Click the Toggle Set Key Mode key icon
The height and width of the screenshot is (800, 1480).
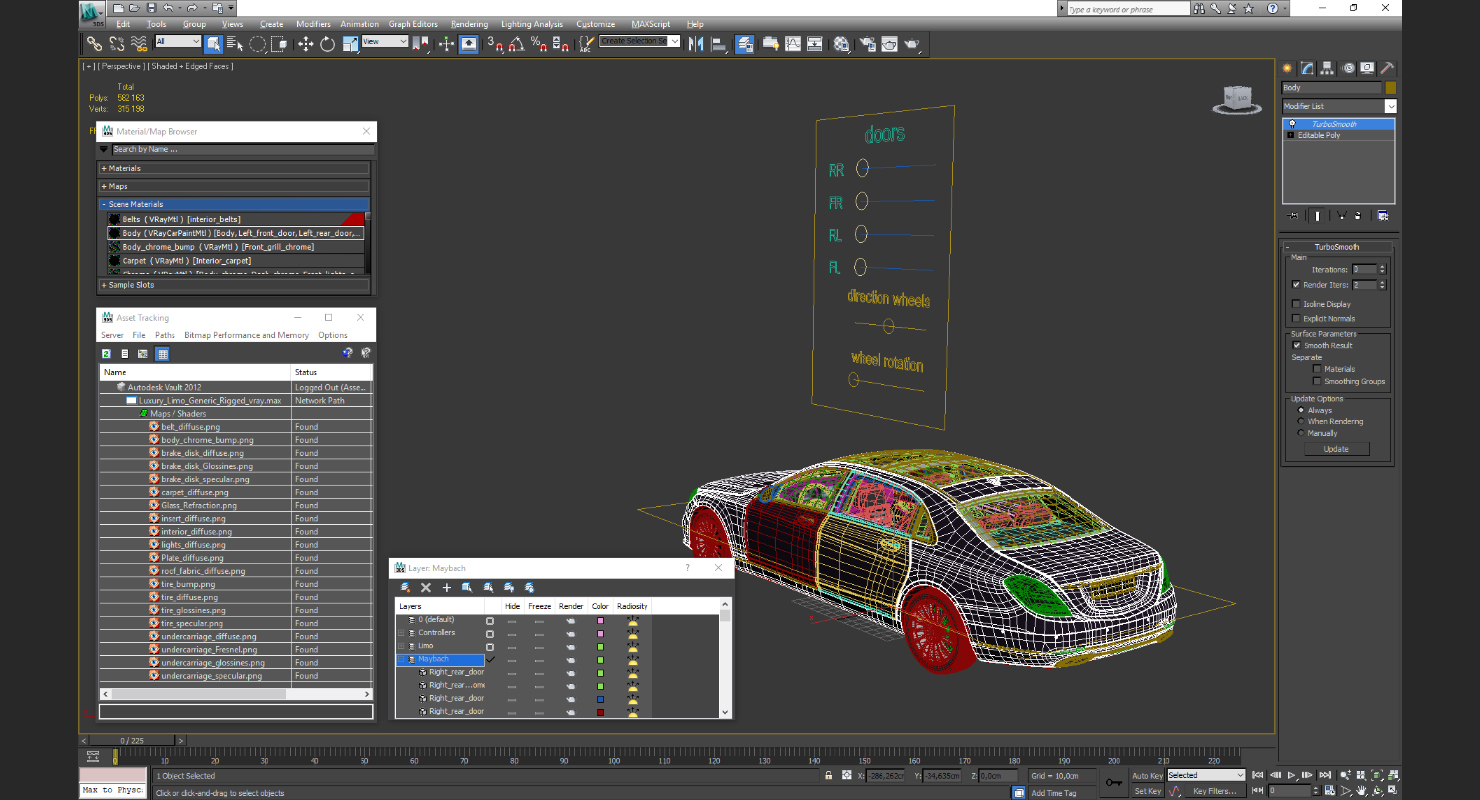tap(1113, 782)
